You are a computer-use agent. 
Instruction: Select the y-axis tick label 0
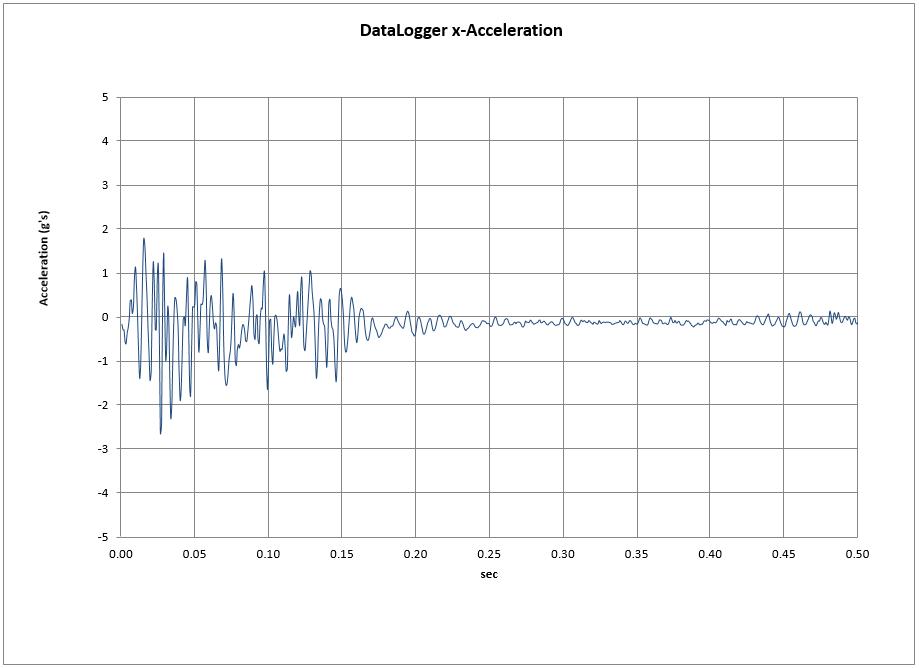point(105,317)
